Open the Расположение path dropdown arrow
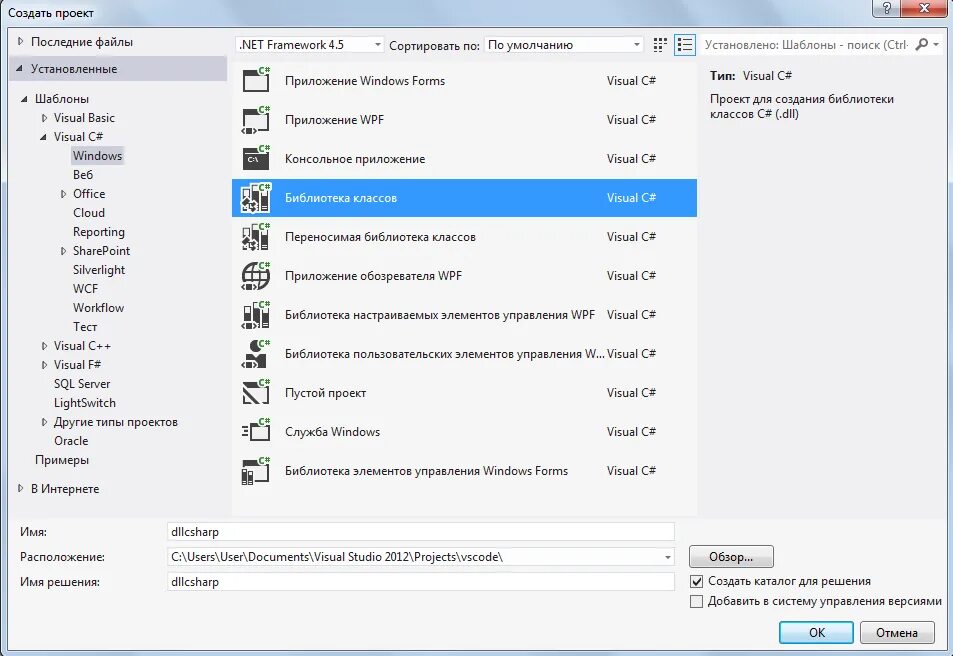Viewport: 953px width, 656px height. coord(667,557)
